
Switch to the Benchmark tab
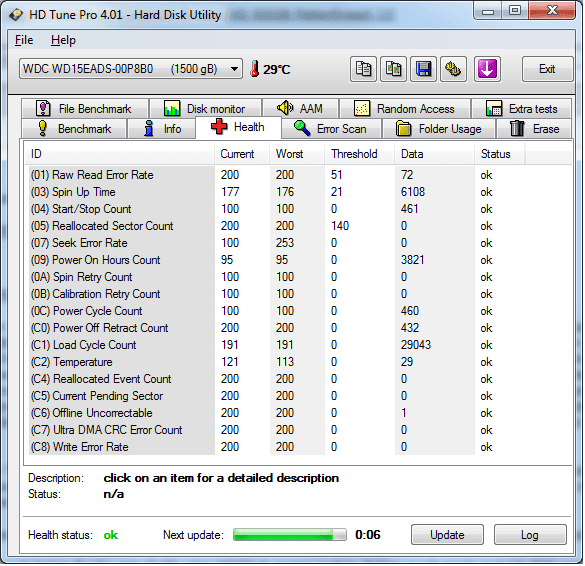tap(74, 129)
